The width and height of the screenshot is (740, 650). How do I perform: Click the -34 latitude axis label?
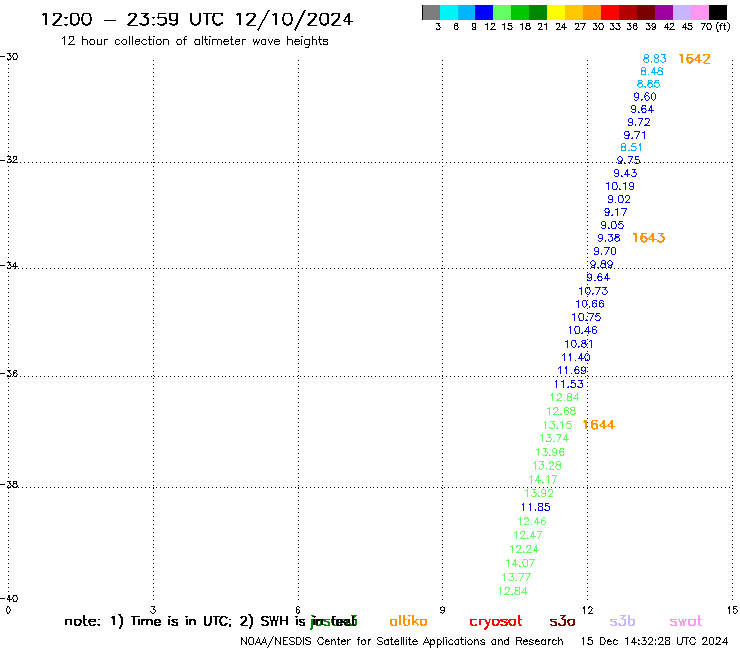9,266
